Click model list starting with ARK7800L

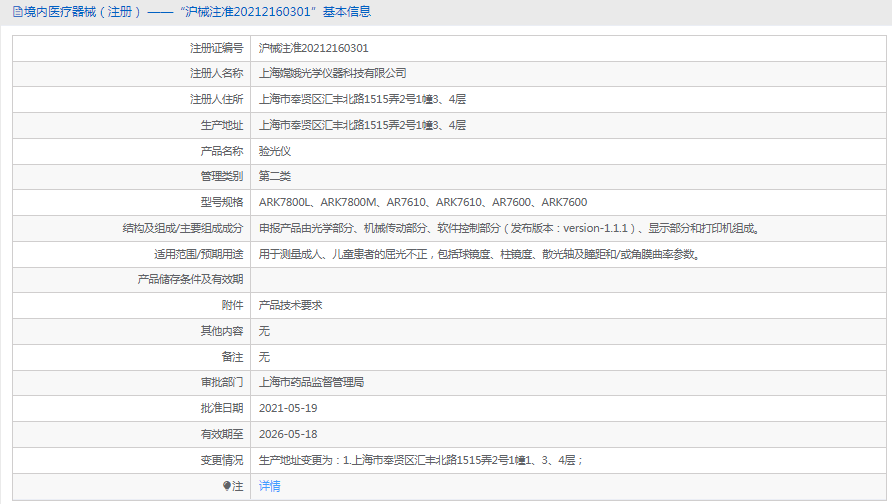pyautogui.click(x=423, y=202)
